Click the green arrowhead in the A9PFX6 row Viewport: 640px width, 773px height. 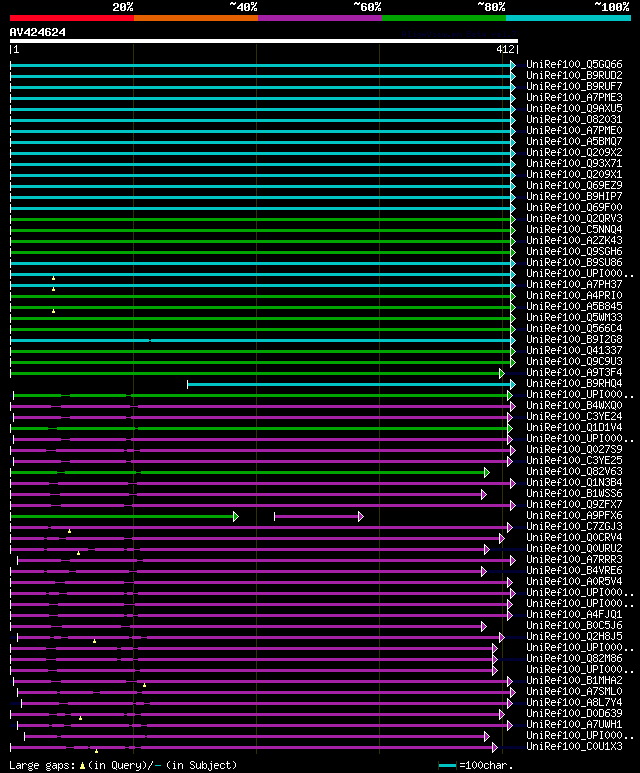point(236,517)
